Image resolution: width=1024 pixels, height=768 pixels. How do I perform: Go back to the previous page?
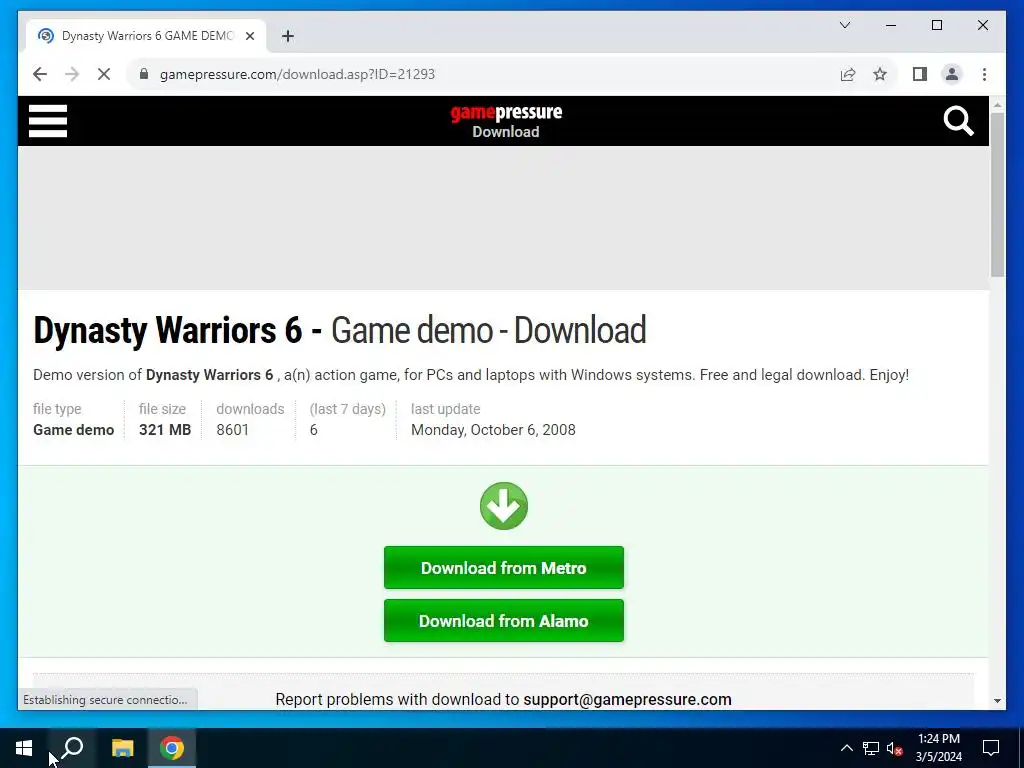pos(40,74)
